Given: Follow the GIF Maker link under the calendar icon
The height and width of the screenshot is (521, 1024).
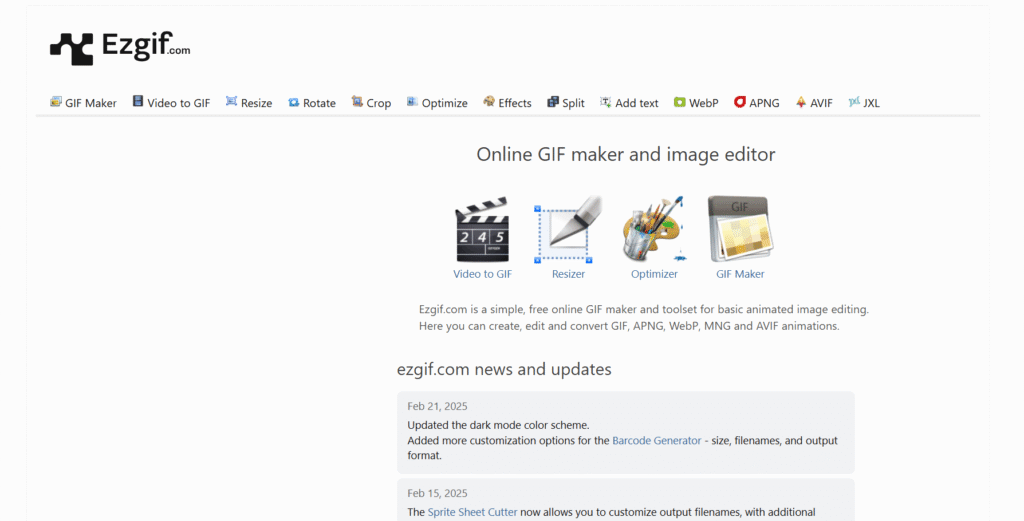Looking at the screenshot, I should 740,274.
